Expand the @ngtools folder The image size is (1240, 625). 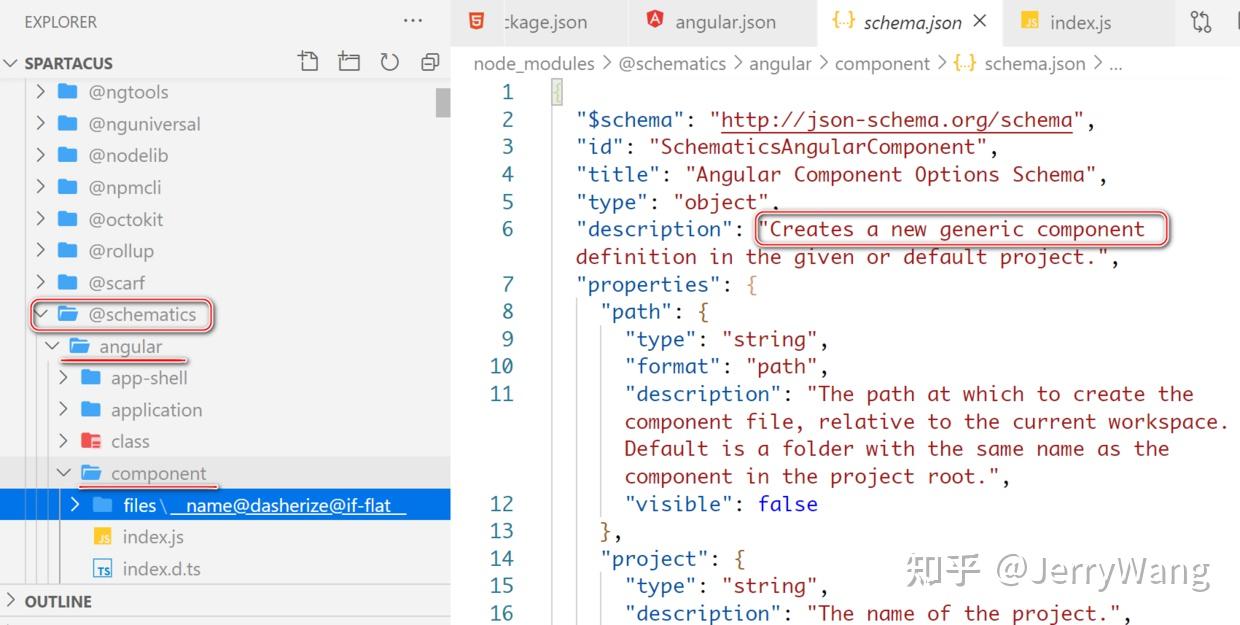click(x=40, y=91)
